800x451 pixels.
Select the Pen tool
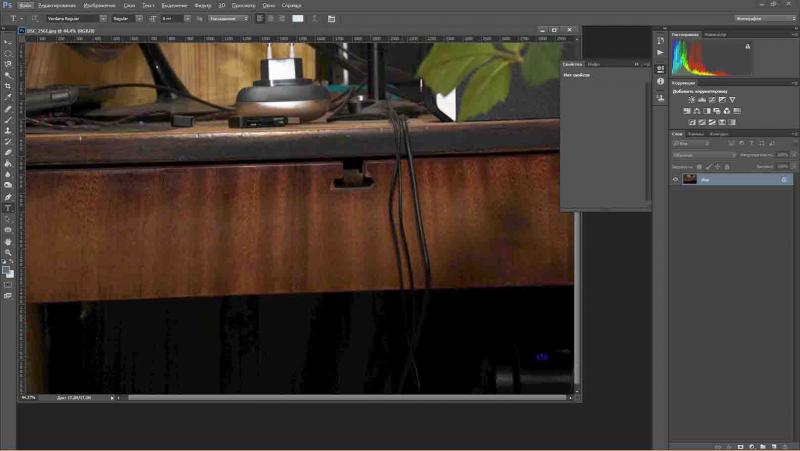[x=8, y=197]
